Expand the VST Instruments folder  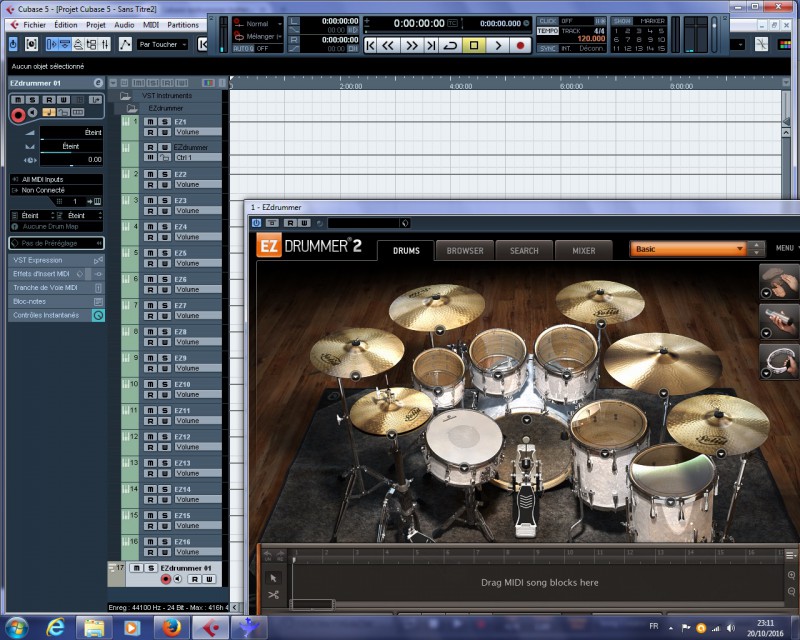pos(125,95)
